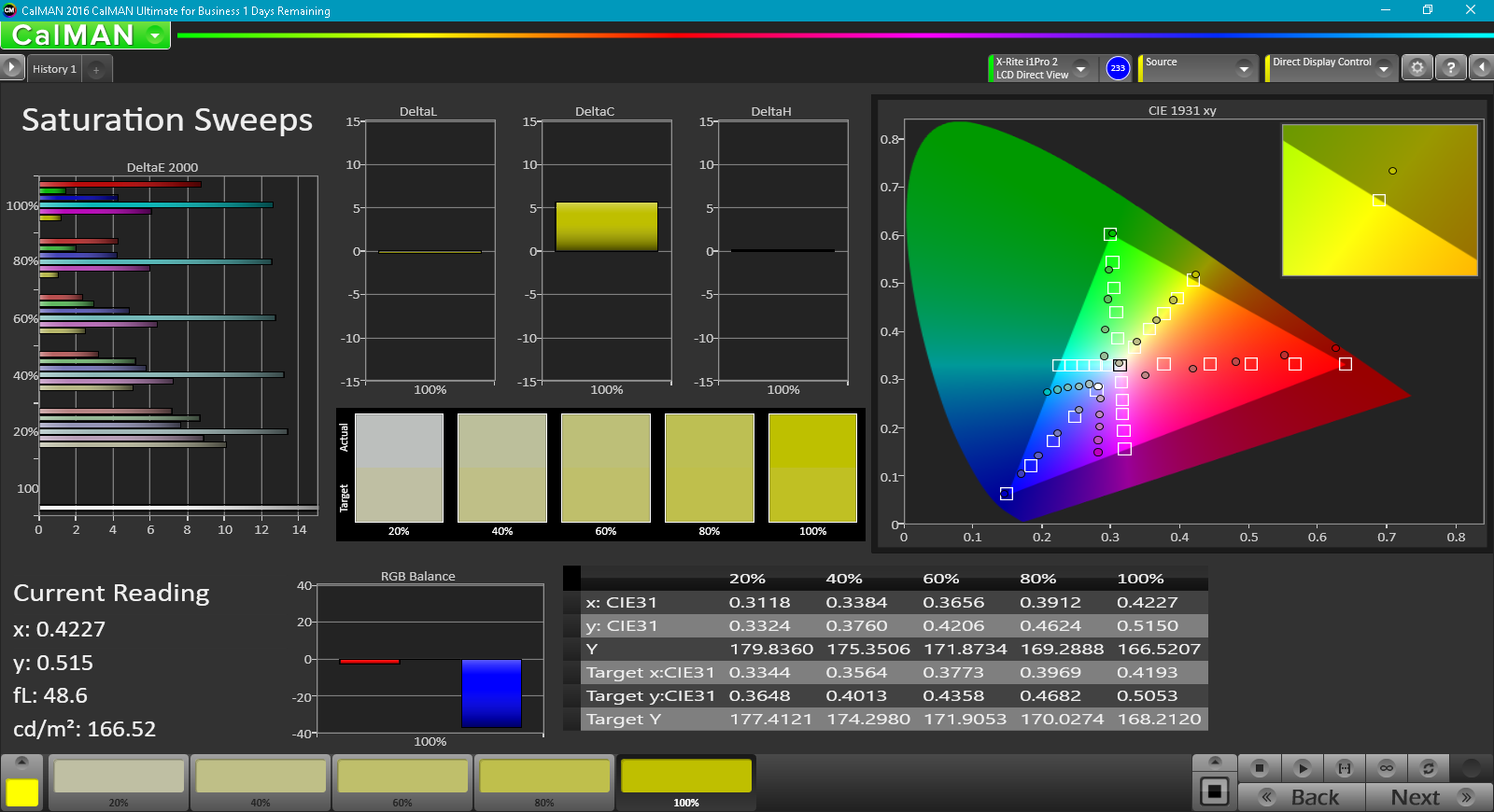The image size is (1494, 812).
Task: Click the Y value 179.8360 in table
Action: (771, 650)
